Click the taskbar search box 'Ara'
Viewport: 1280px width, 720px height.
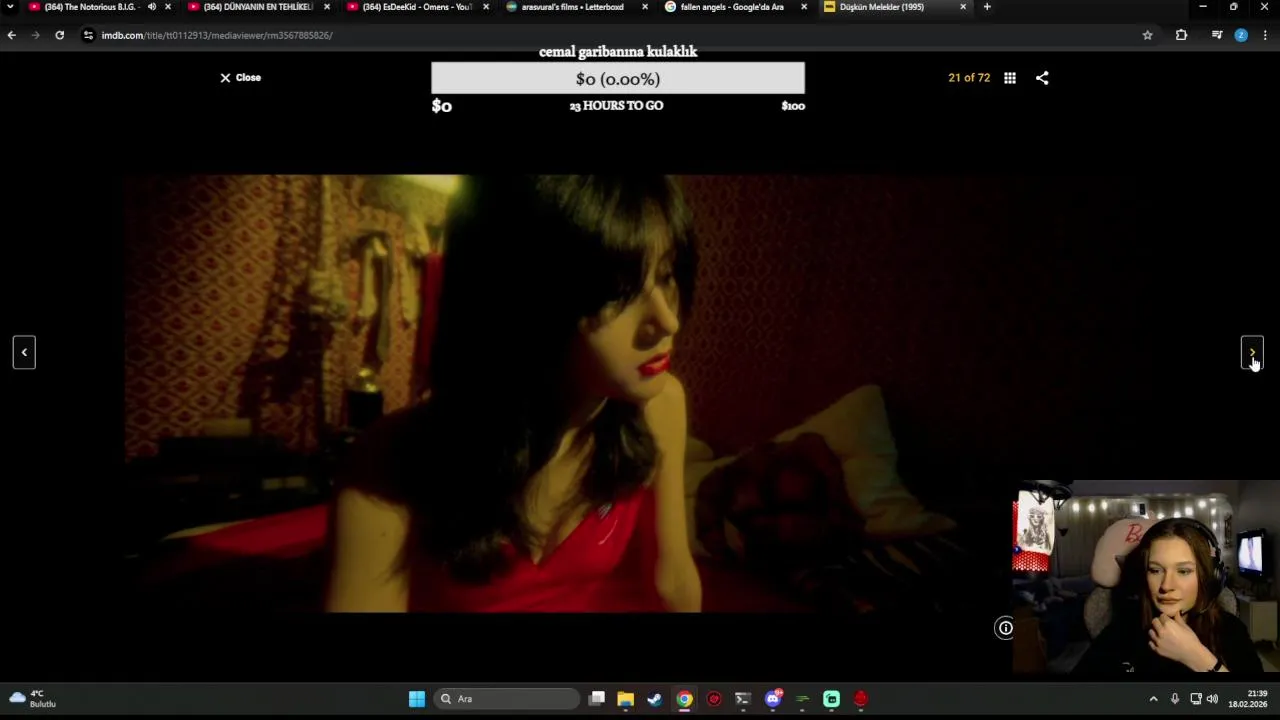[507, 699]
